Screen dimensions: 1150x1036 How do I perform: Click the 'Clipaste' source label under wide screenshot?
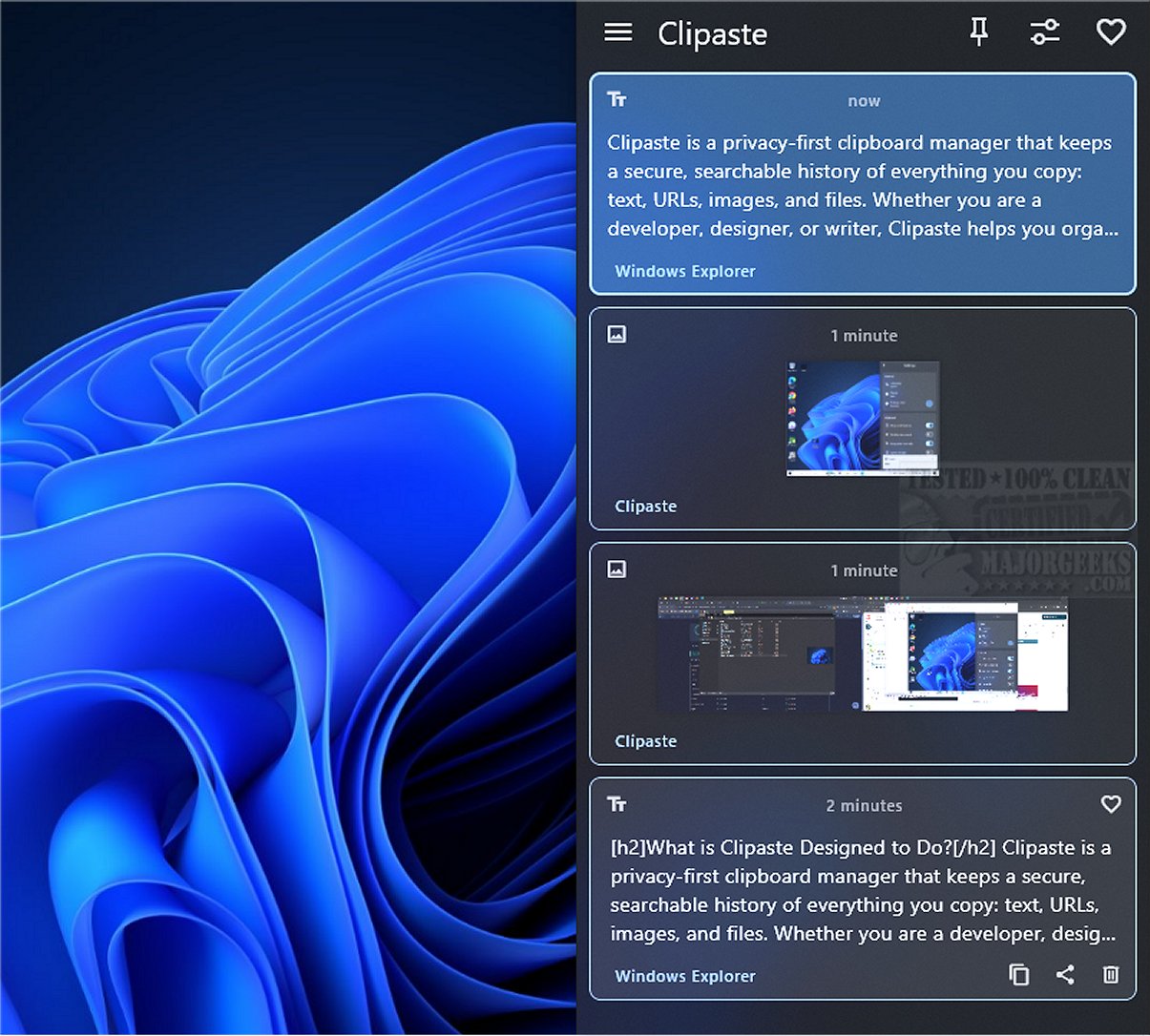click(646, 740)
